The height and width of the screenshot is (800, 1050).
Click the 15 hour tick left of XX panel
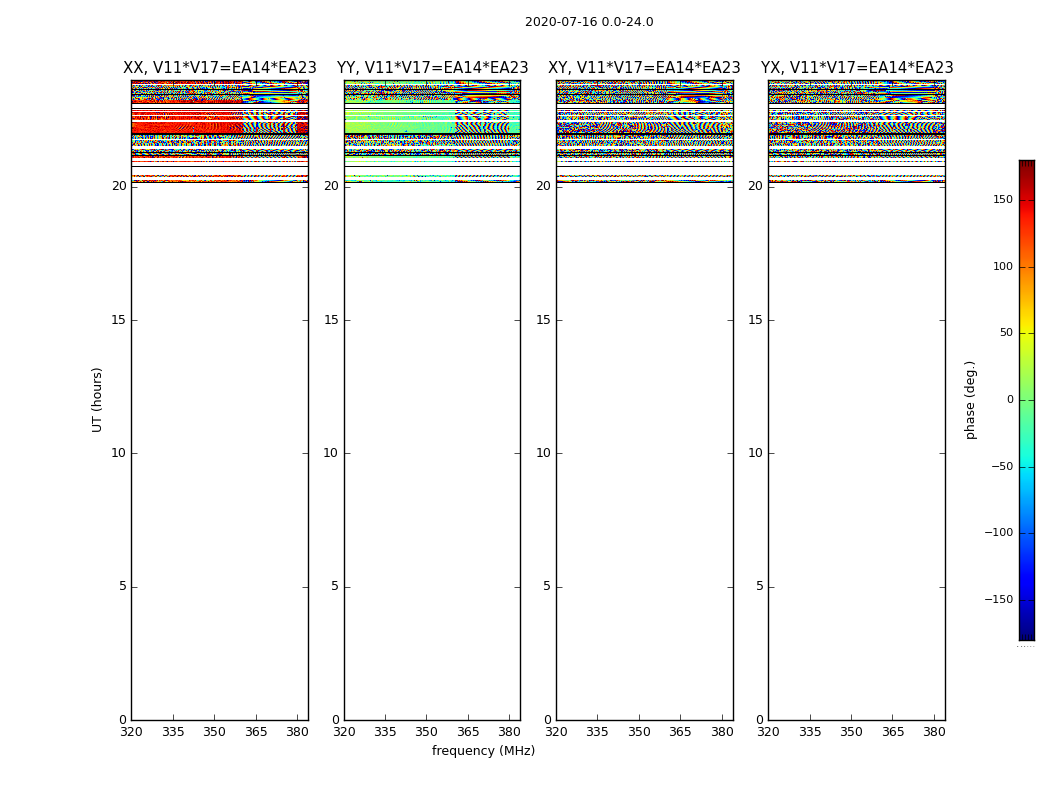pyautogui.click(x=119, y=320)
